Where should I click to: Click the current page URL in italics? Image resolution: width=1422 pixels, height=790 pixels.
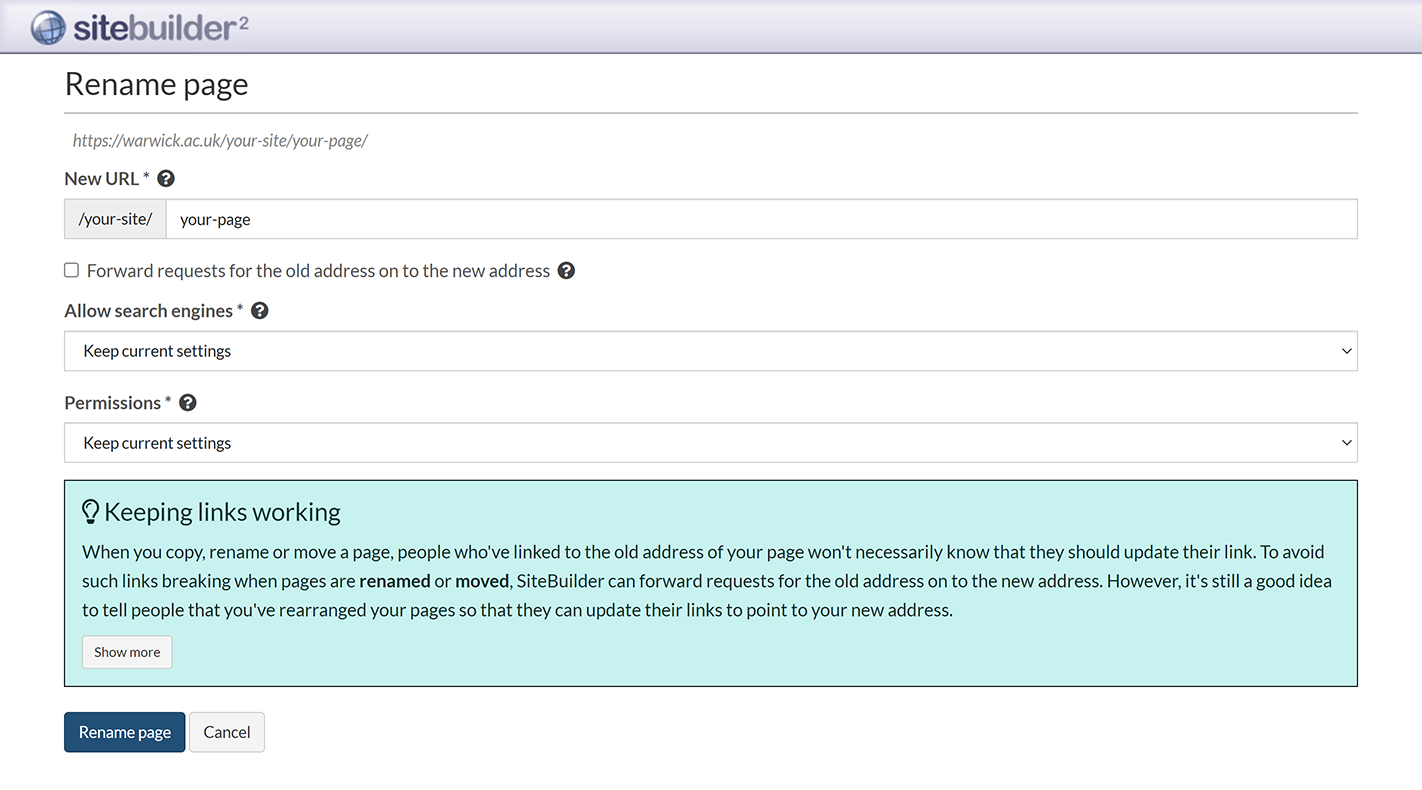[220, 141]
